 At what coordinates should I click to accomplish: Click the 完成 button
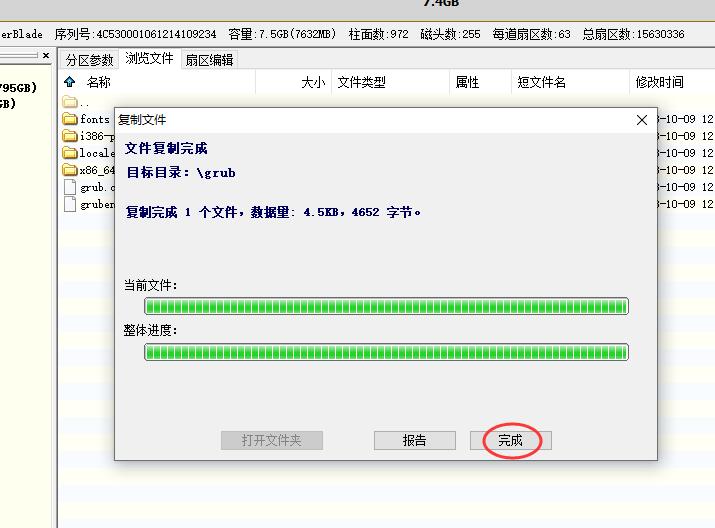pyautogui.click(x=510, y=440)
